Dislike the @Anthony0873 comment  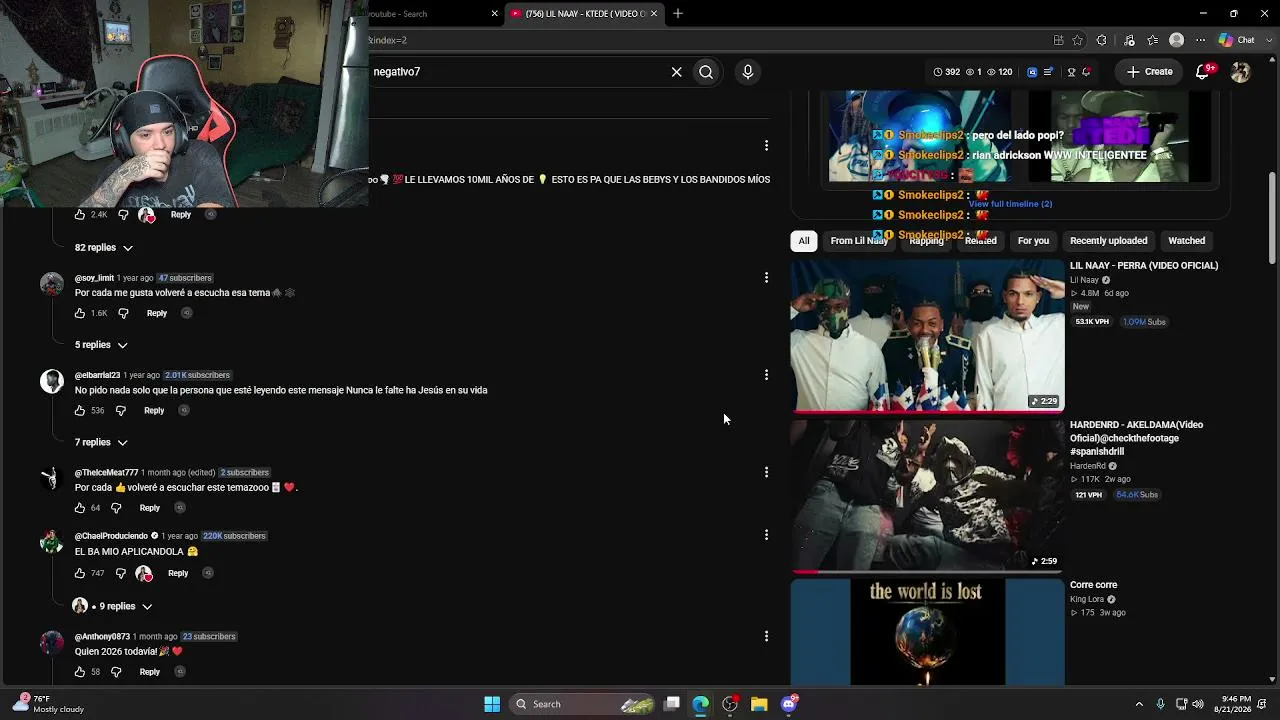[x=116, y=672]
